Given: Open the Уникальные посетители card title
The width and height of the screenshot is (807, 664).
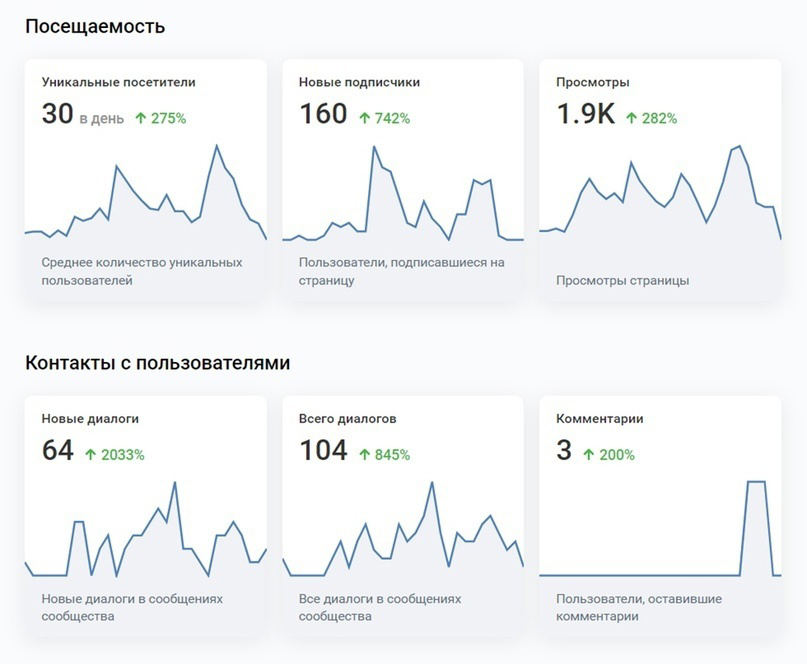Looking at the screenshot, I should click(x=118, y=82).
